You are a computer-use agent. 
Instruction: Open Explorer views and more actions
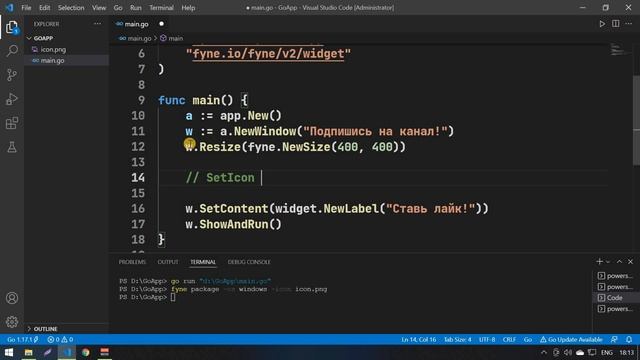pos(97,24)
